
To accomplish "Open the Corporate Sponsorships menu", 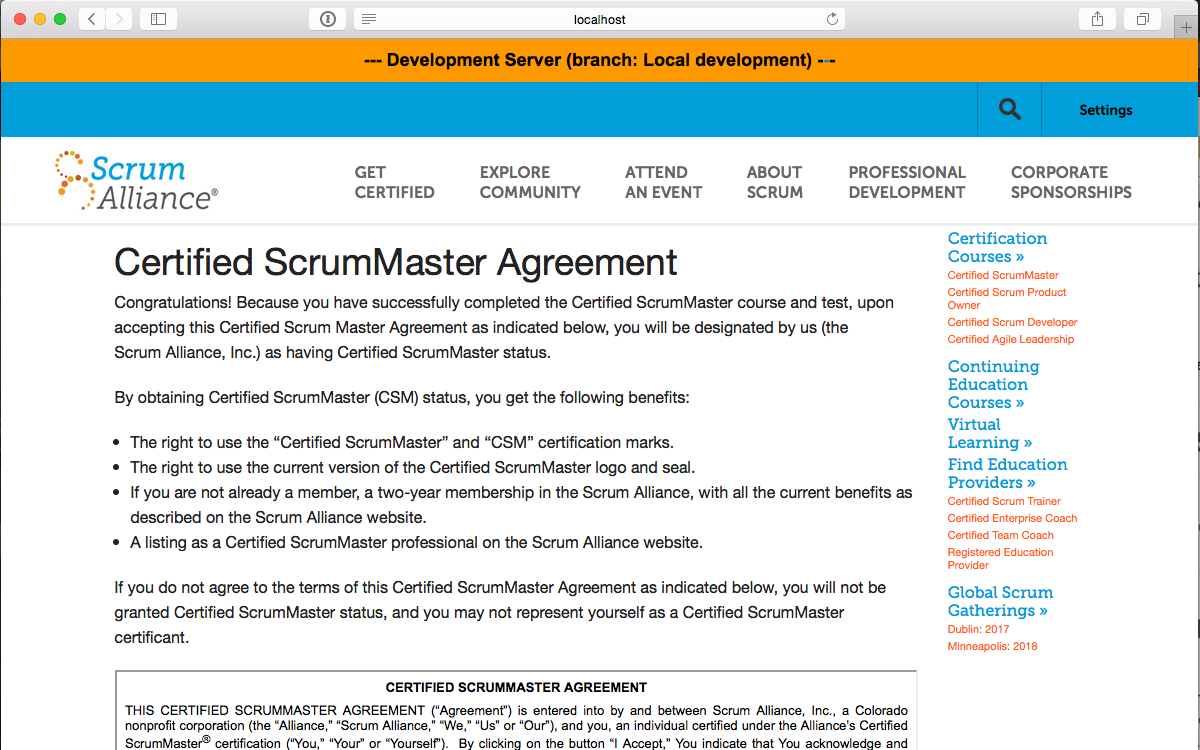I will click(1071, 182).
